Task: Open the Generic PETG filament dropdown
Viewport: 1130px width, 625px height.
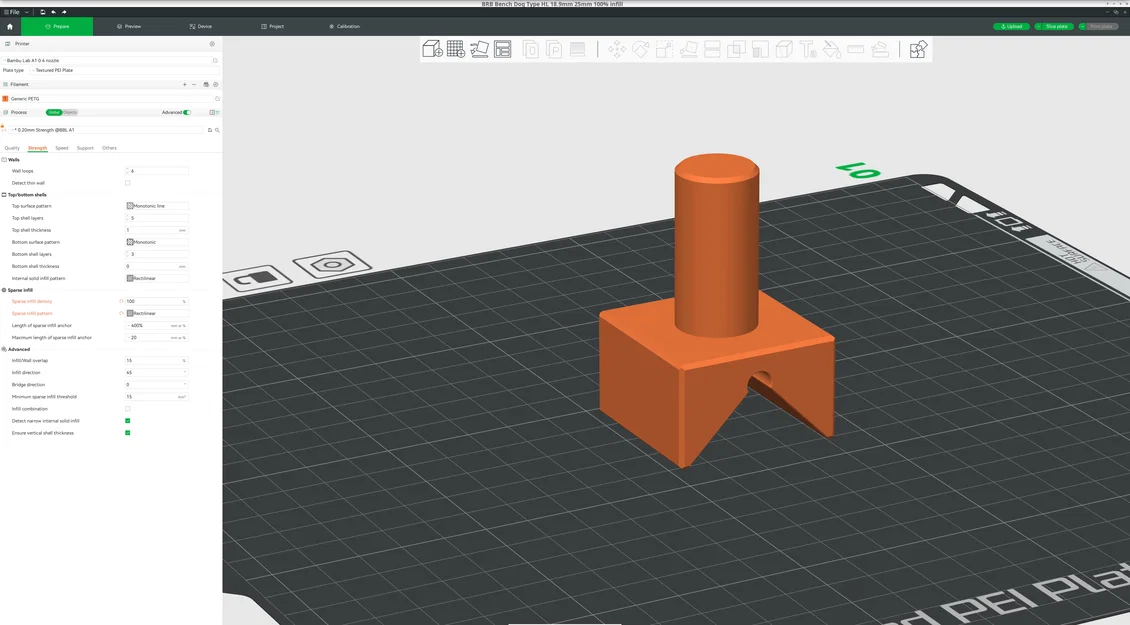Action: click(111, 99)
